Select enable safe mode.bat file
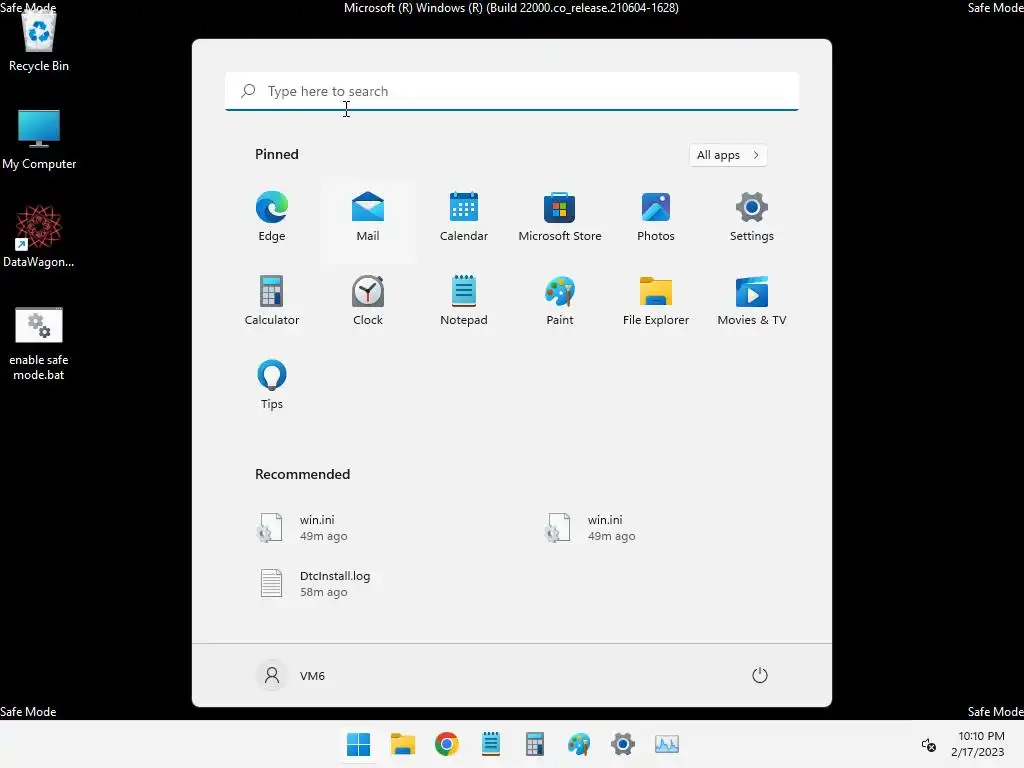This screenshot has height=768, width=1024. point(39,344)
